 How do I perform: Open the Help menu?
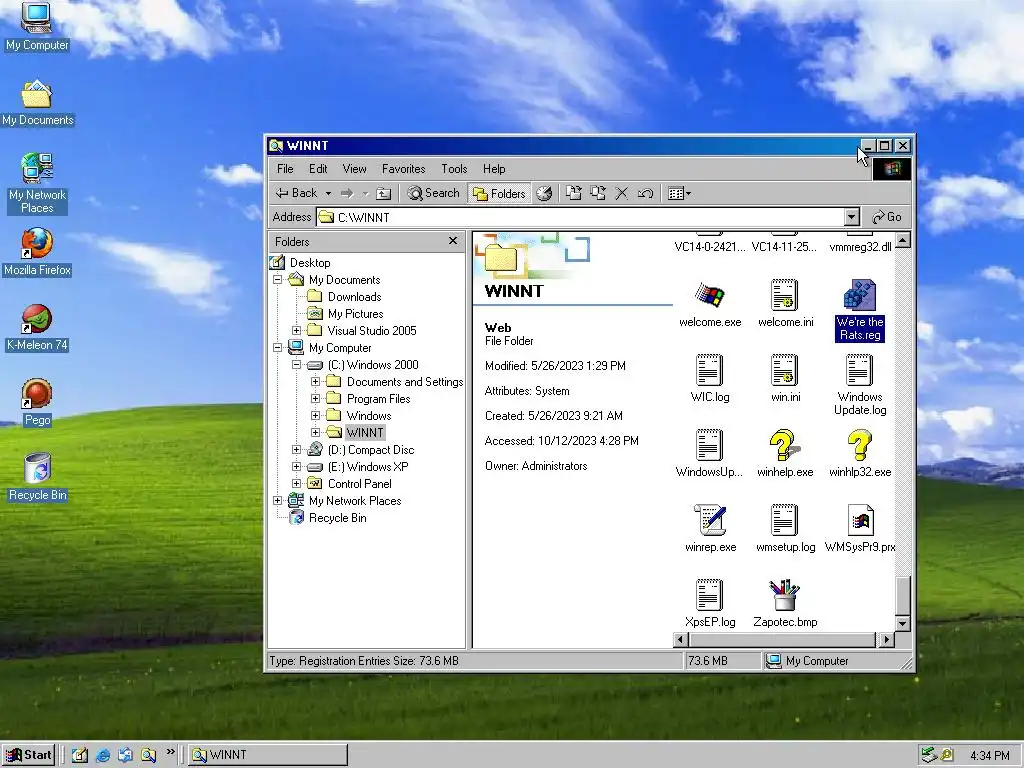[x=494, y=169]
